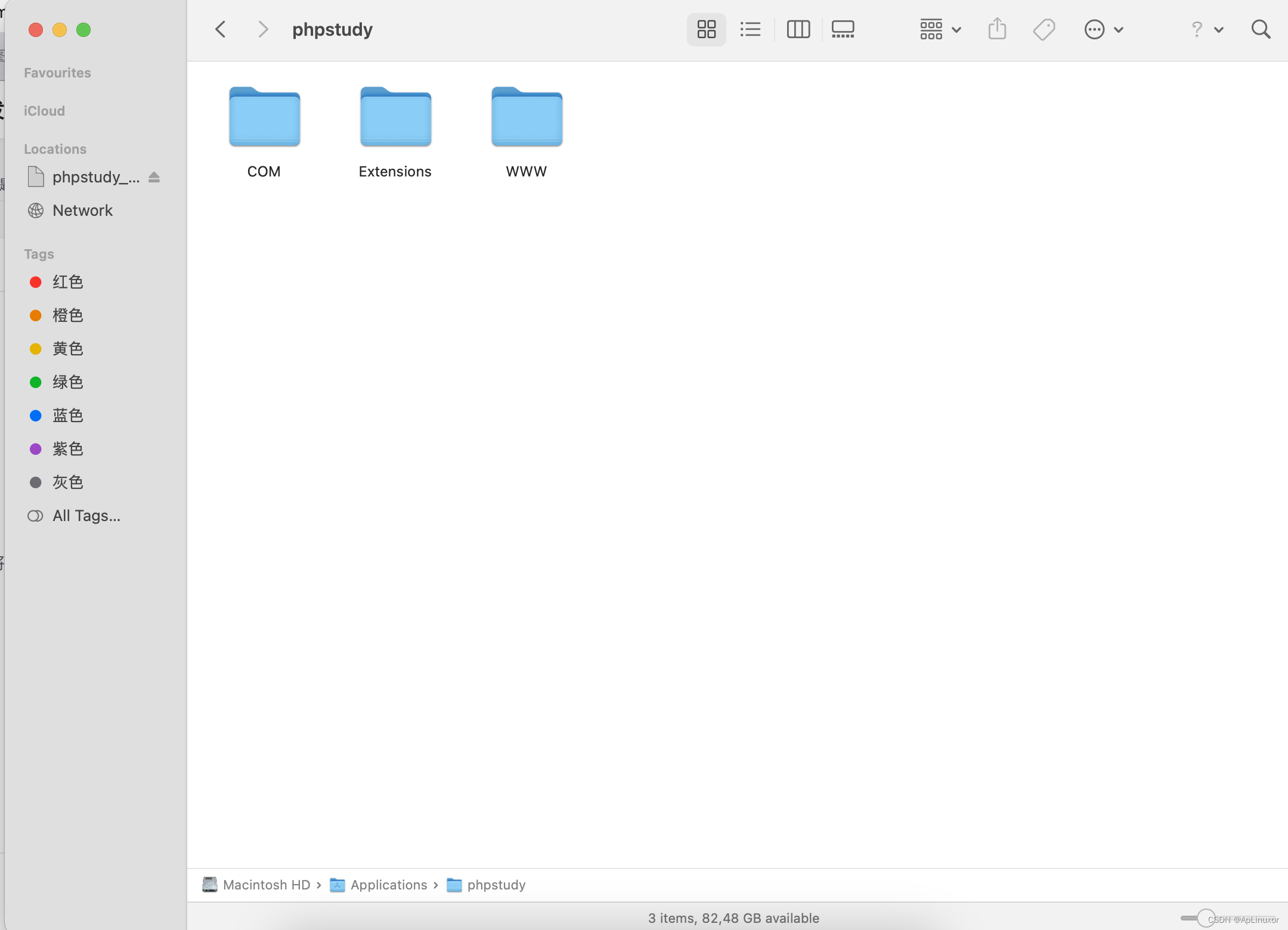Click the icon size slider

1206,917
